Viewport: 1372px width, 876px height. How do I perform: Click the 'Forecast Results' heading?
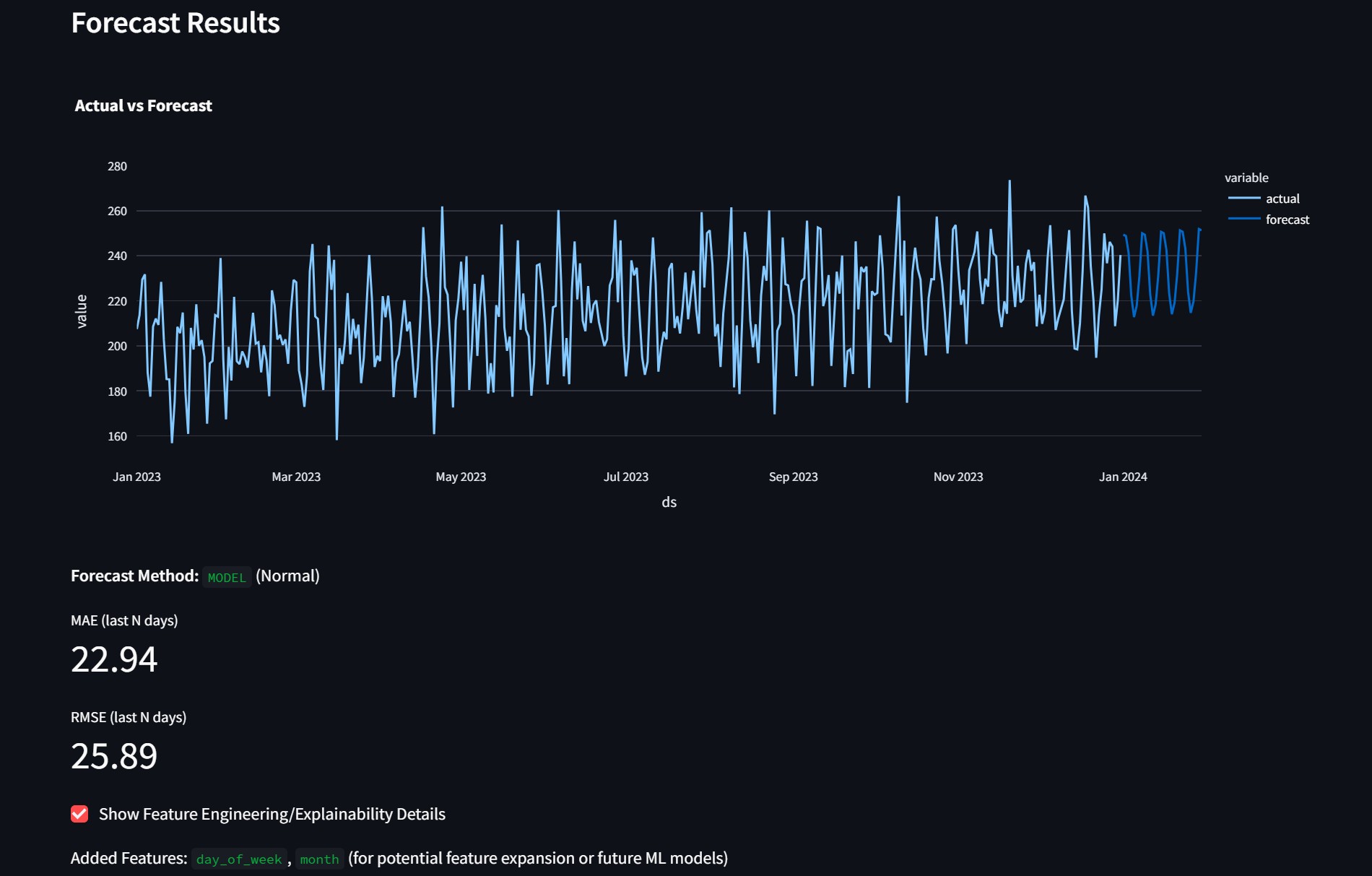point(175,23)
